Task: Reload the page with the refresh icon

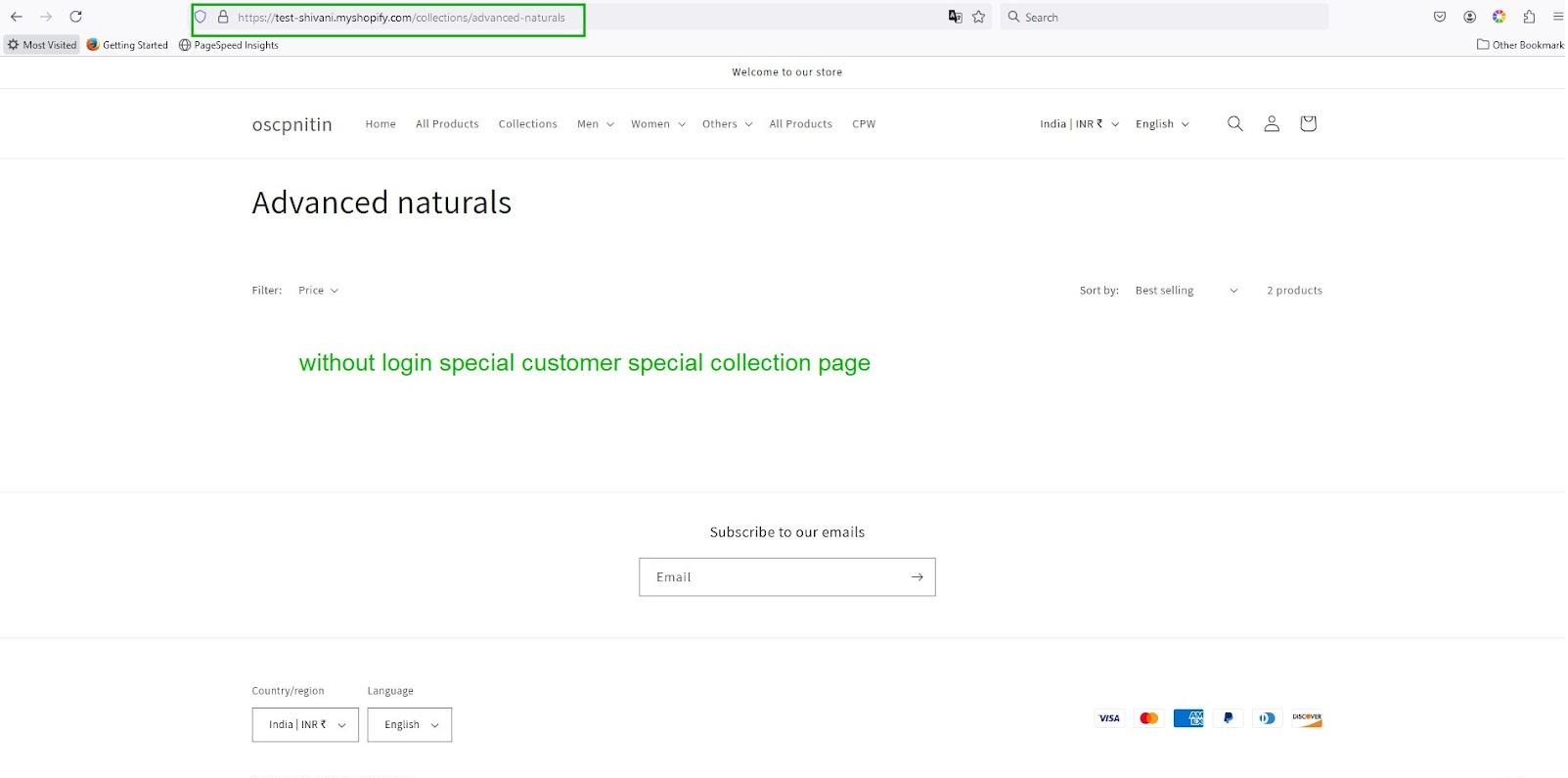Action: click(x=75, y=17)
